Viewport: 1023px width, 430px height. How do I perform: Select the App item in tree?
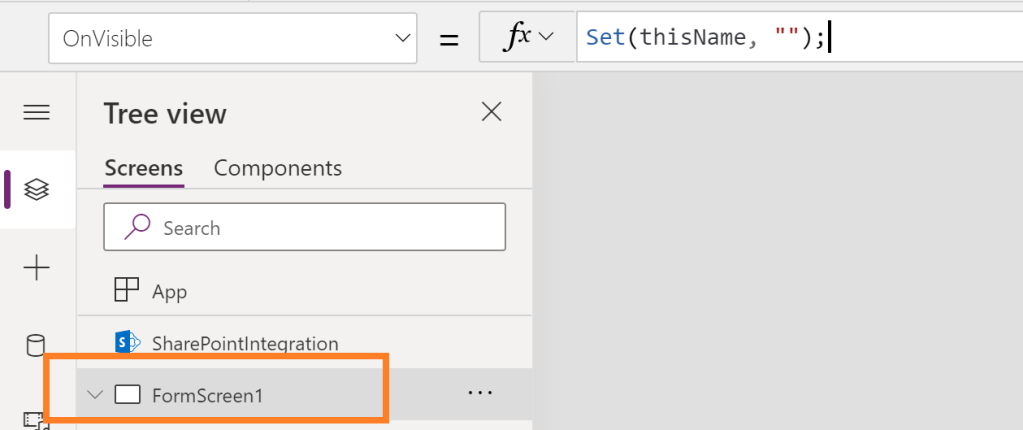pyautogui.click(x=169, y=292)
